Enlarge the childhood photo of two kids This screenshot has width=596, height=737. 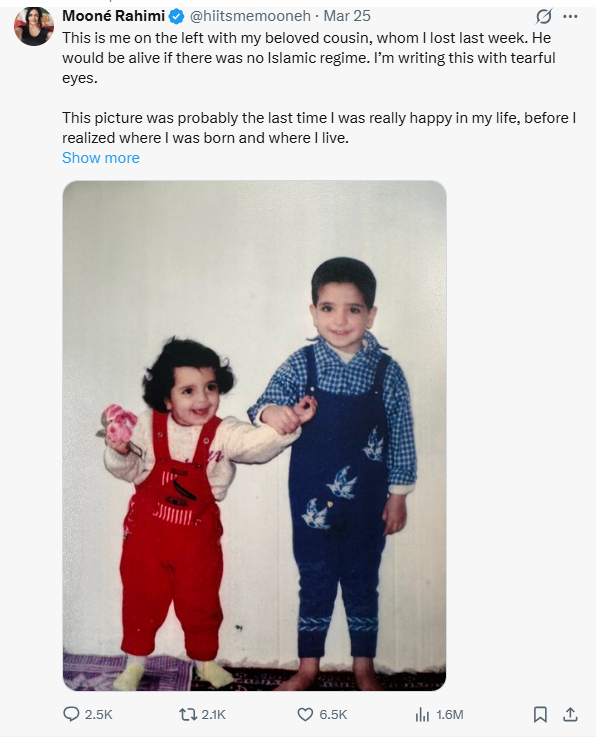254,436
